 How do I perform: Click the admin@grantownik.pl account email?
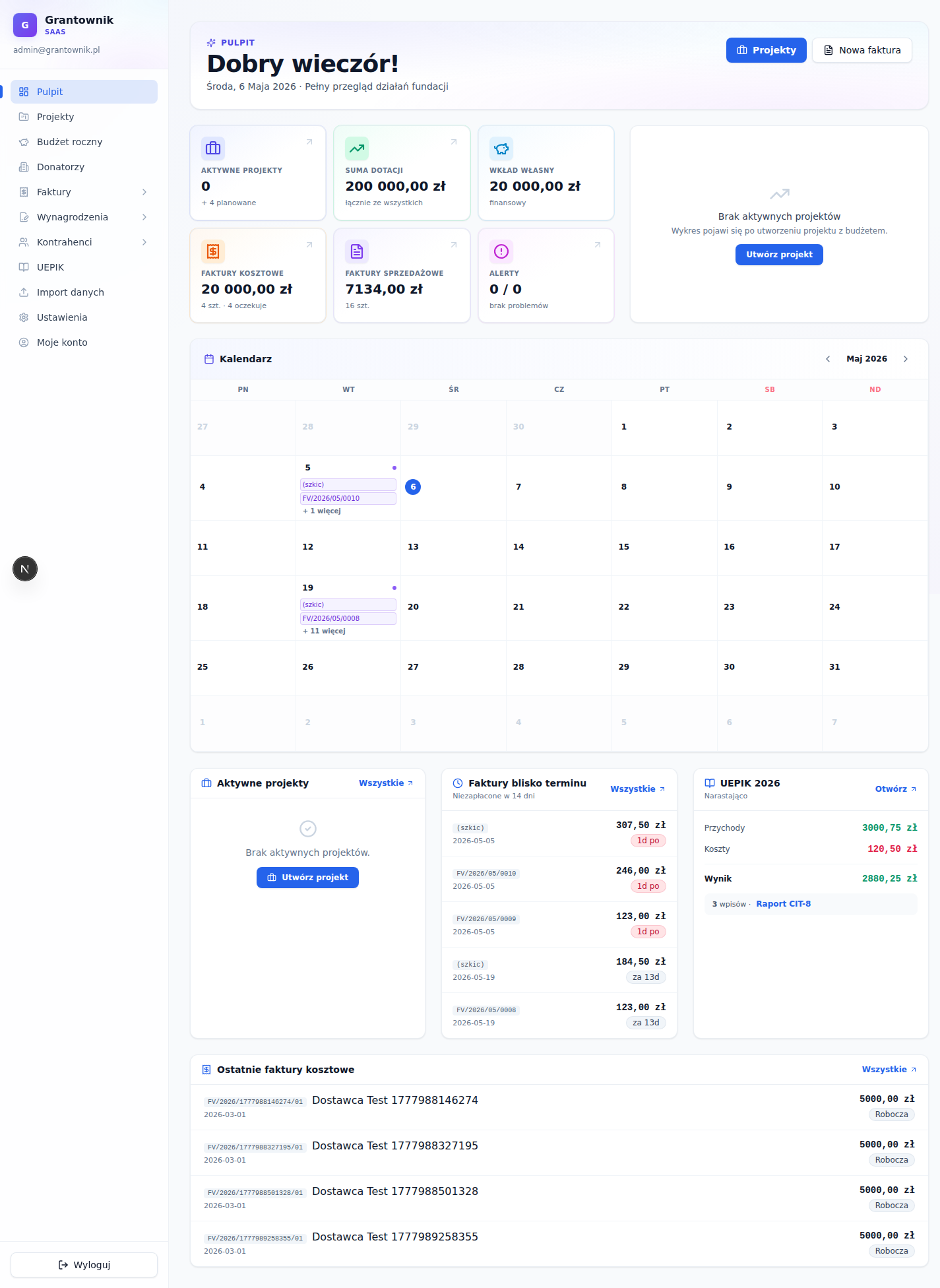tap(57, 50)
